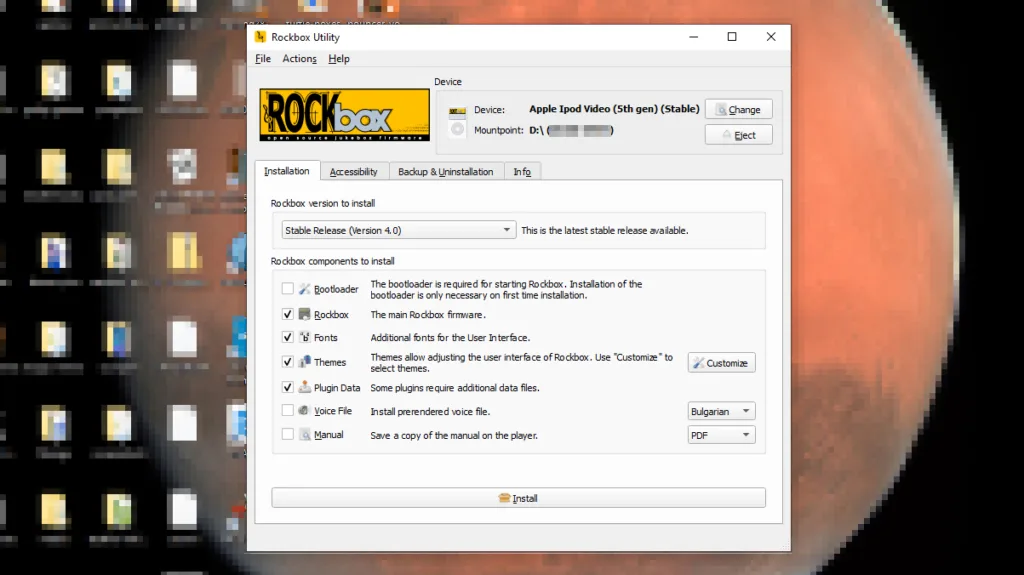Click the Customize themes button
Viewport: 1024px width, 575px height.
pyautogui.click(x=721, y=363)
